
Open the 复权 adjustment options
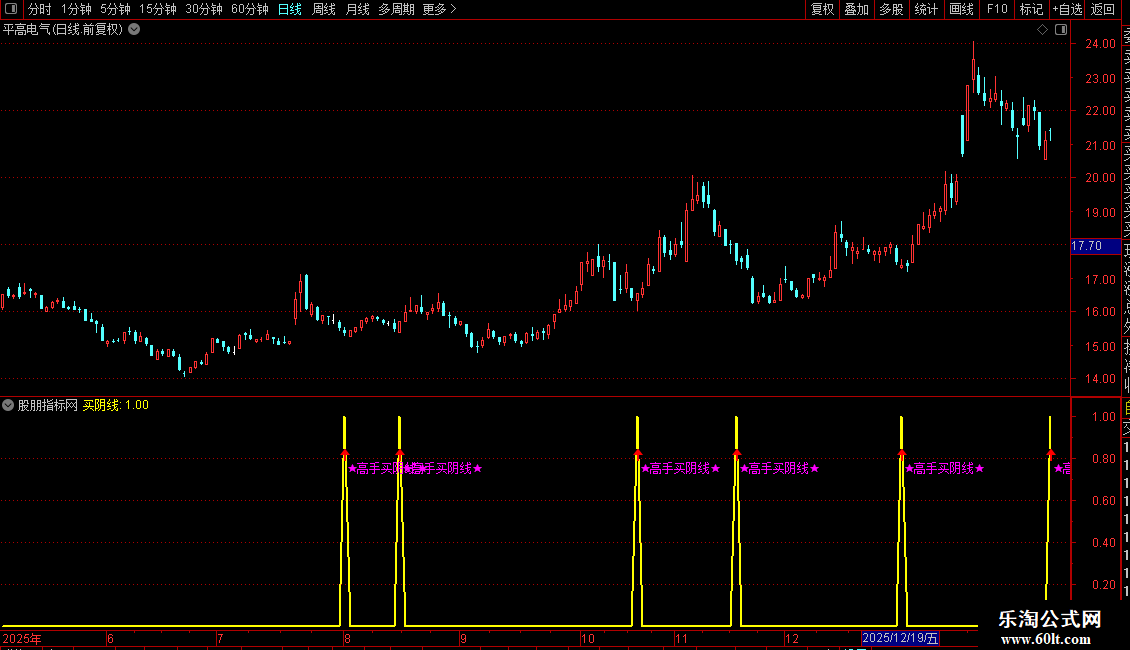click(822, 9)
